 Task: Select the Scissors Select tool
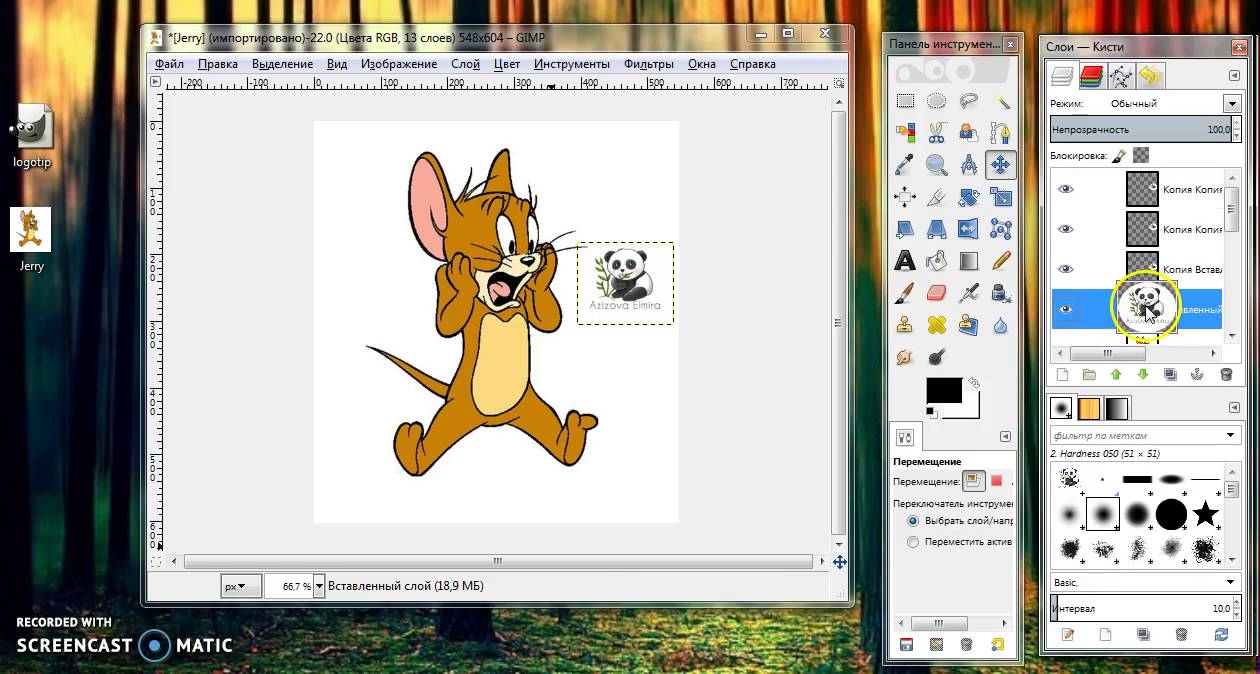pyautogui.click(x=937, y=132)
